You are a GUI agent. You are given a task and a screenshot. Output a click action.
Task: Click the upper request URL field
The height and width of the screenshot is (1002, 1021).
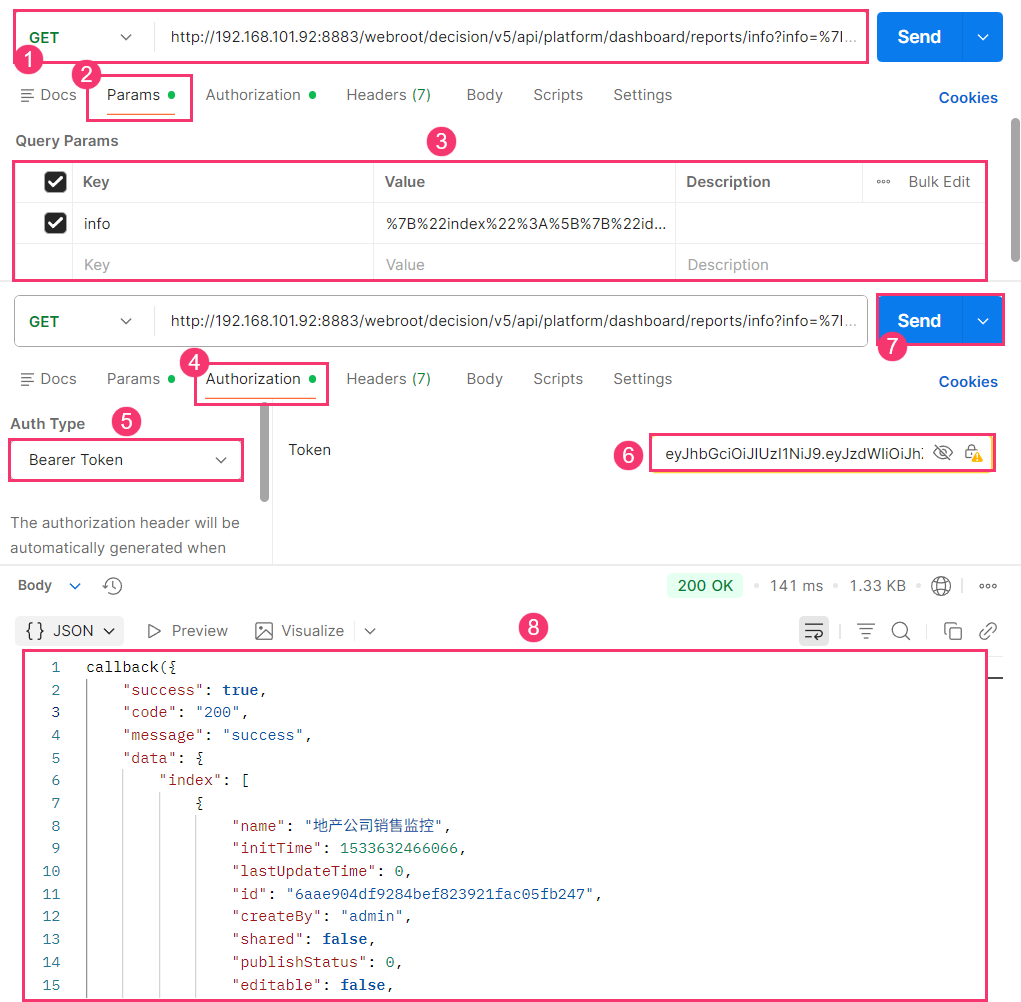[x=512, y=37]
